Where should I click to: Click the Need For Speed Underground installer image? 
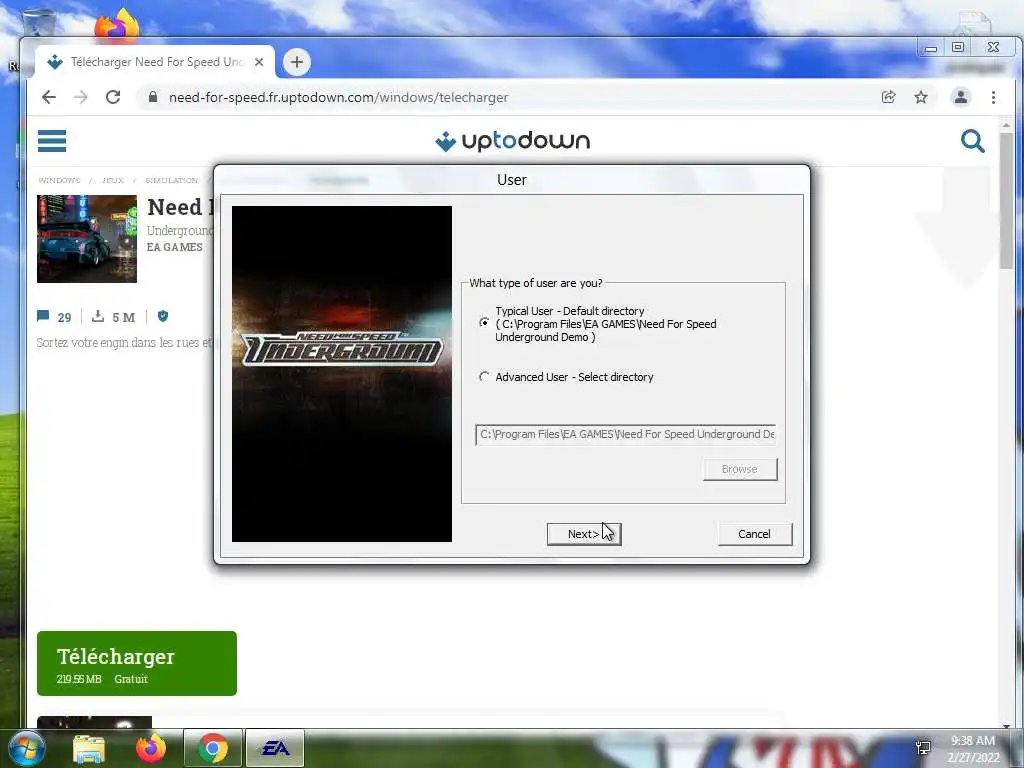point(342,374)
